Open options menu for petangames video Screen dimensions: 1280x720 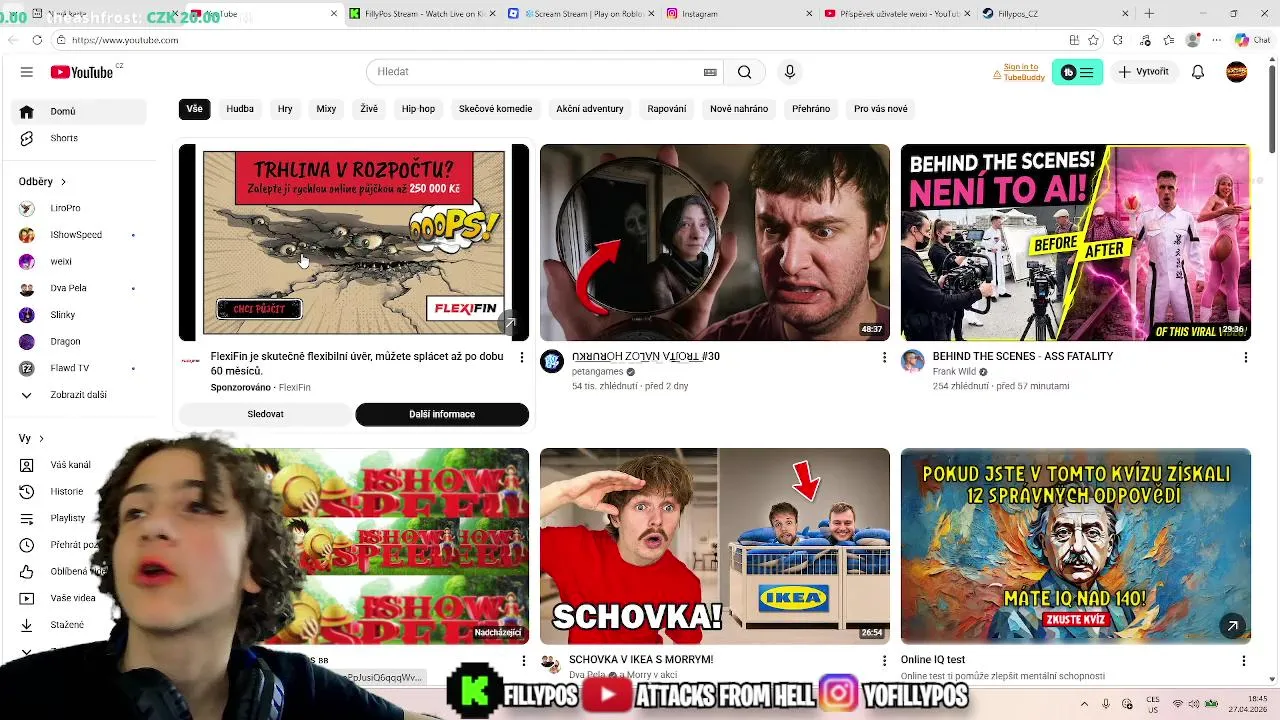tap(883, 357)
